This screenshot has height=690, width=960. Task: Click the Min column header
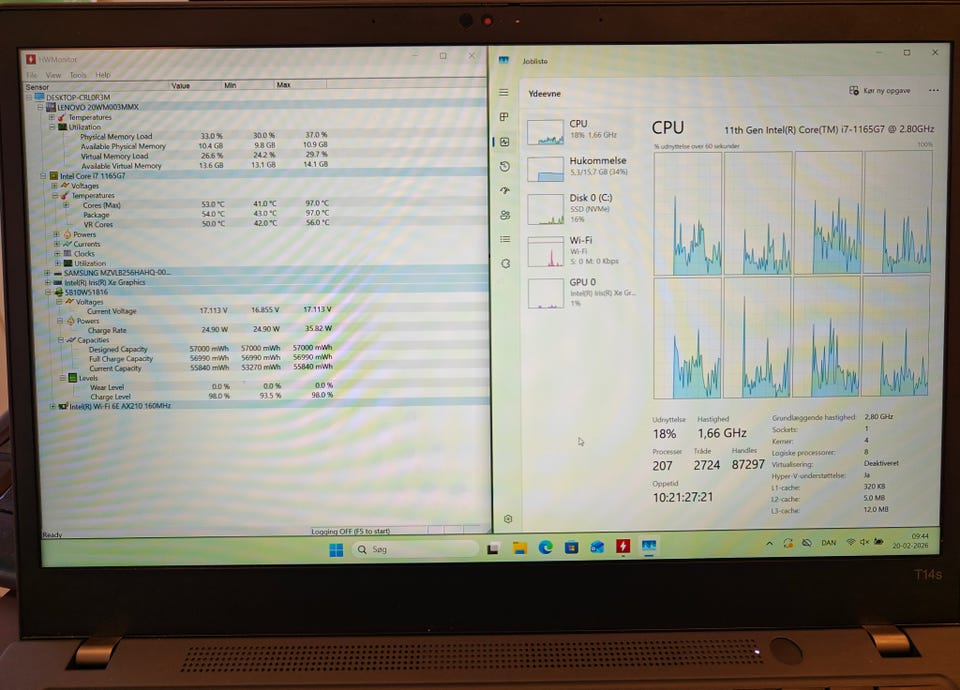[247, 85]
